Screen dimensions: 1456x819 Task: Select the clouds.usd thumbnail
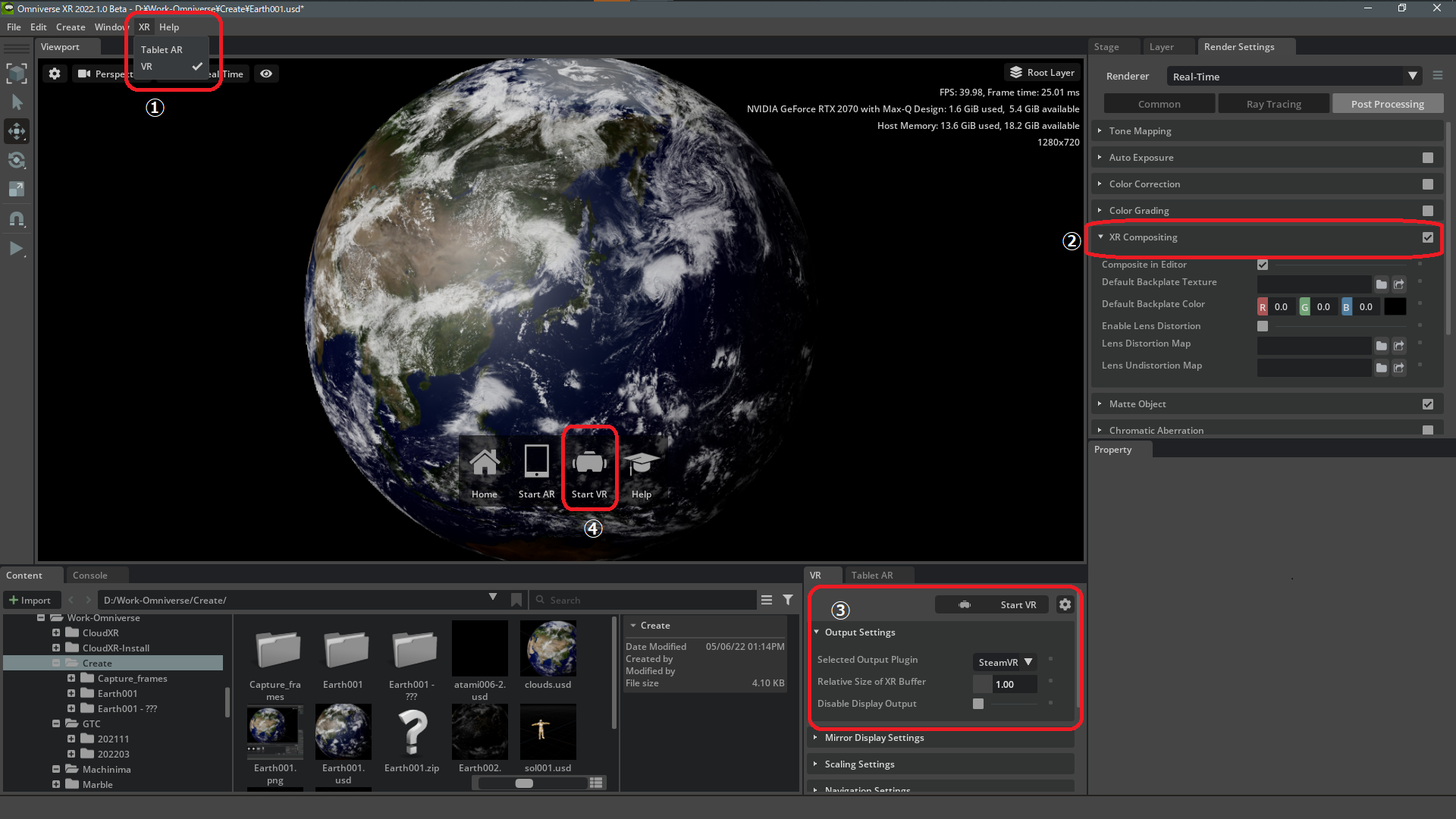pyautogui.click(x=548, y=649)
